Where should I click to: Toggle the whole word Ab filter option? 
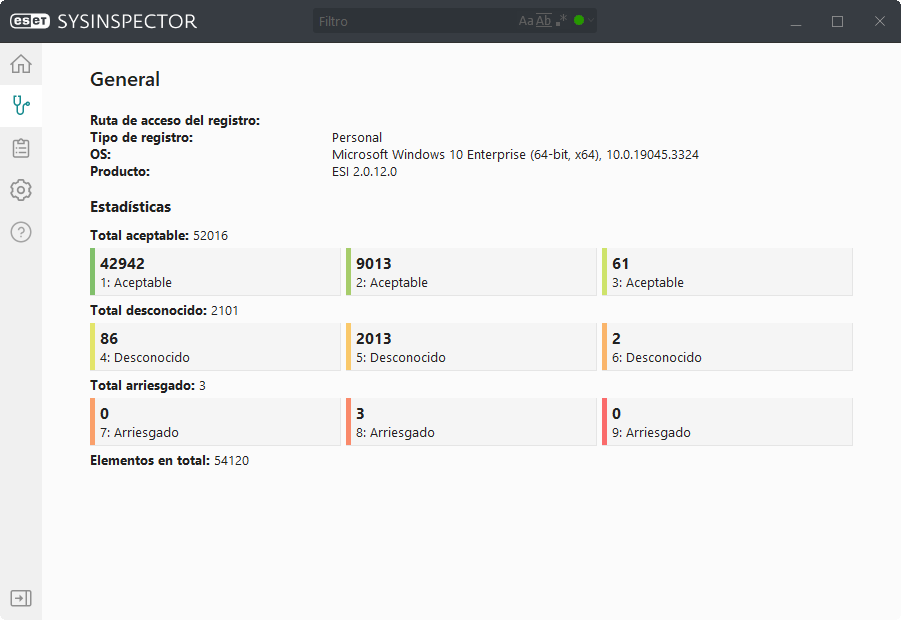click(544, 21)
